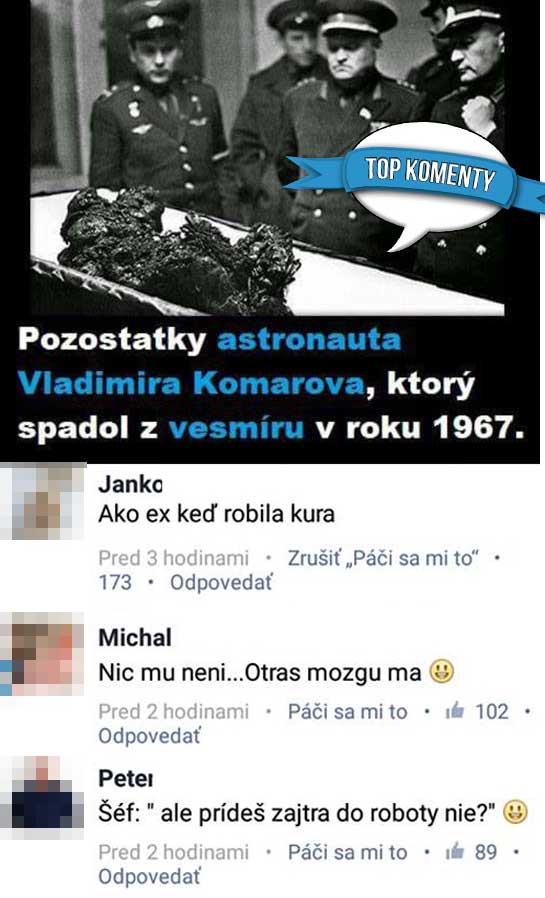Image resolution: width=545 pixels, height=898 pixels.
Task: Reply to Michal's comment with Odpovedať
Action: (149, 736)
